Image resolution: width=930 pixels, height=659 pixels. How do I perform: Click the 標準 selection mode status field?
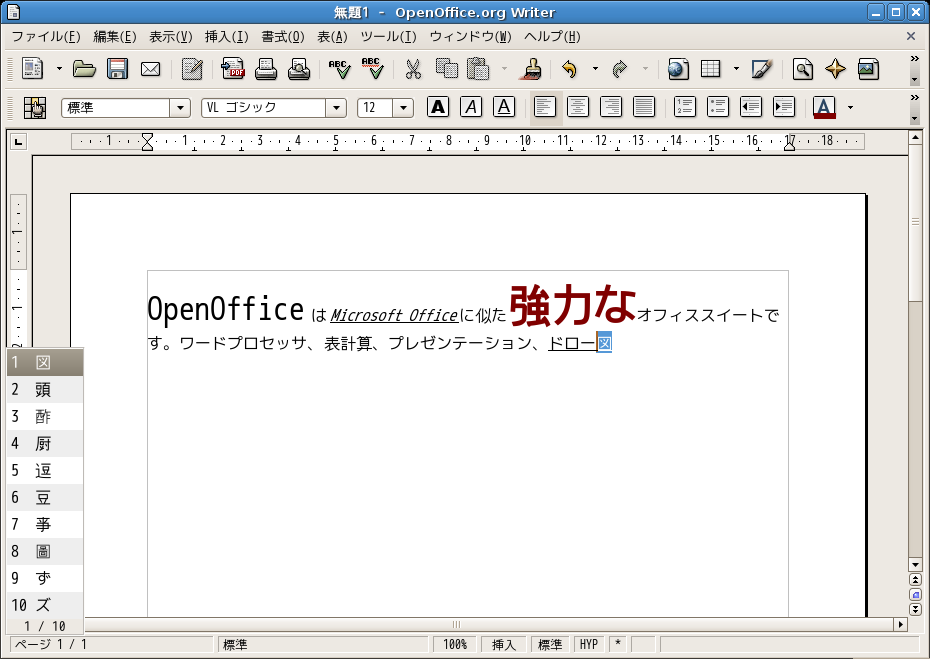coord(550,644)
